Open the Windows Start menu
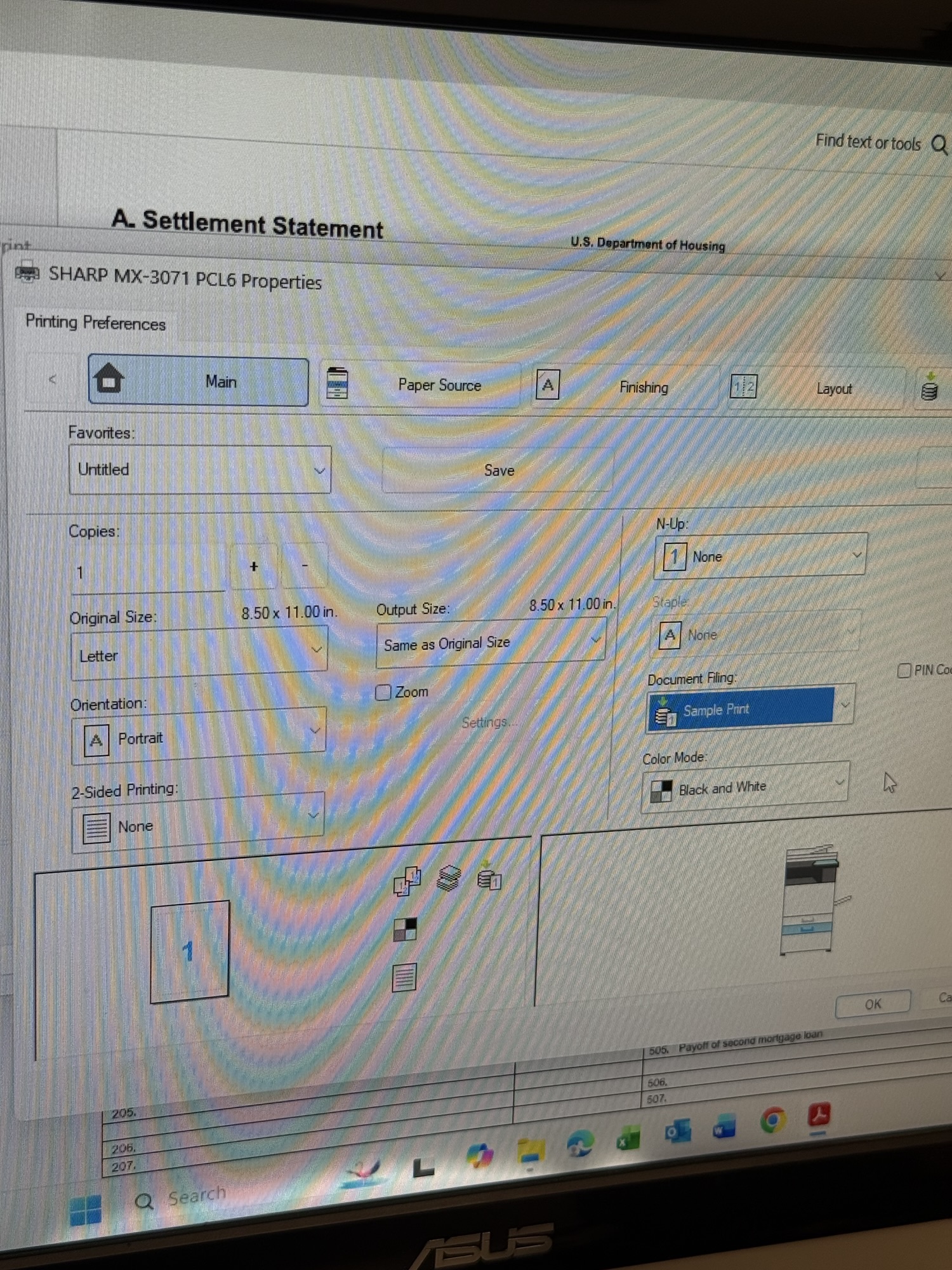Screen dimensions: 952x1270 click(86, 1210)
